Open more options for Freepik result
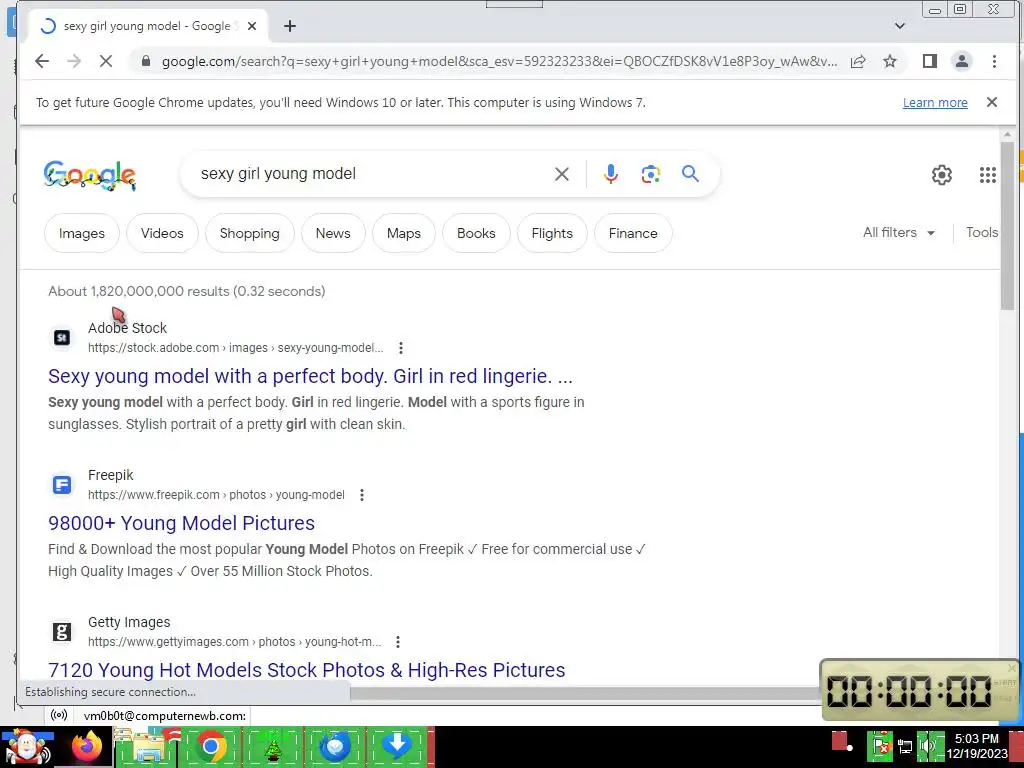This screenshot has height=768, width=1024. (362, 495)
